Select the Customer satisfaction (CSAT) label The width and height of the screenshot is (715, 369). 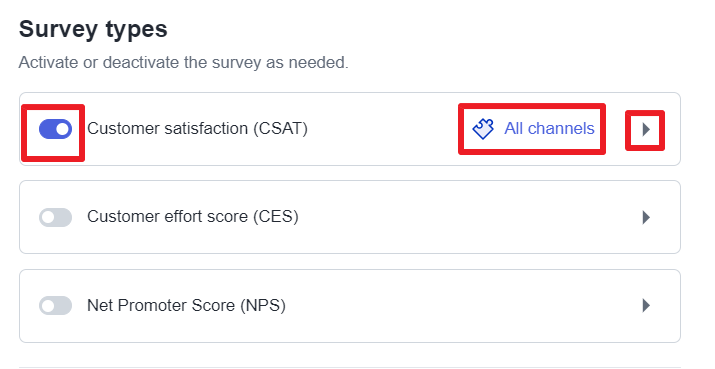tap(197, 129)
